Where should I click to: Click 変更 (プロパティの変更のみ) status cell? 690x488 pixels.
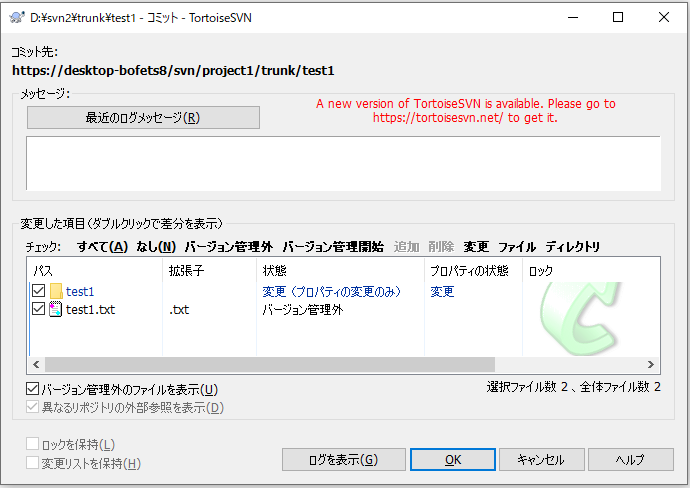tap(332, 292)
